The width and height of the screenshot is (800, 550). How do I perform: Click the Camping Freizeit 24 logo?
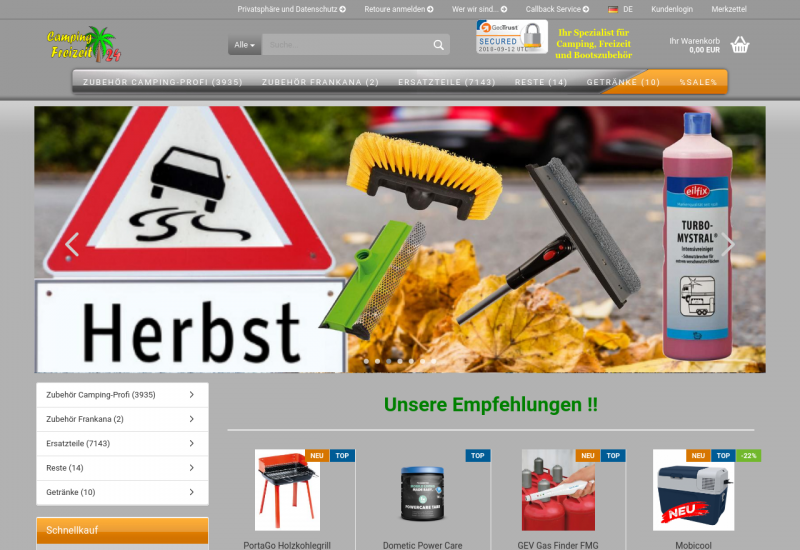pyautogui.click(x=83, y=46)
